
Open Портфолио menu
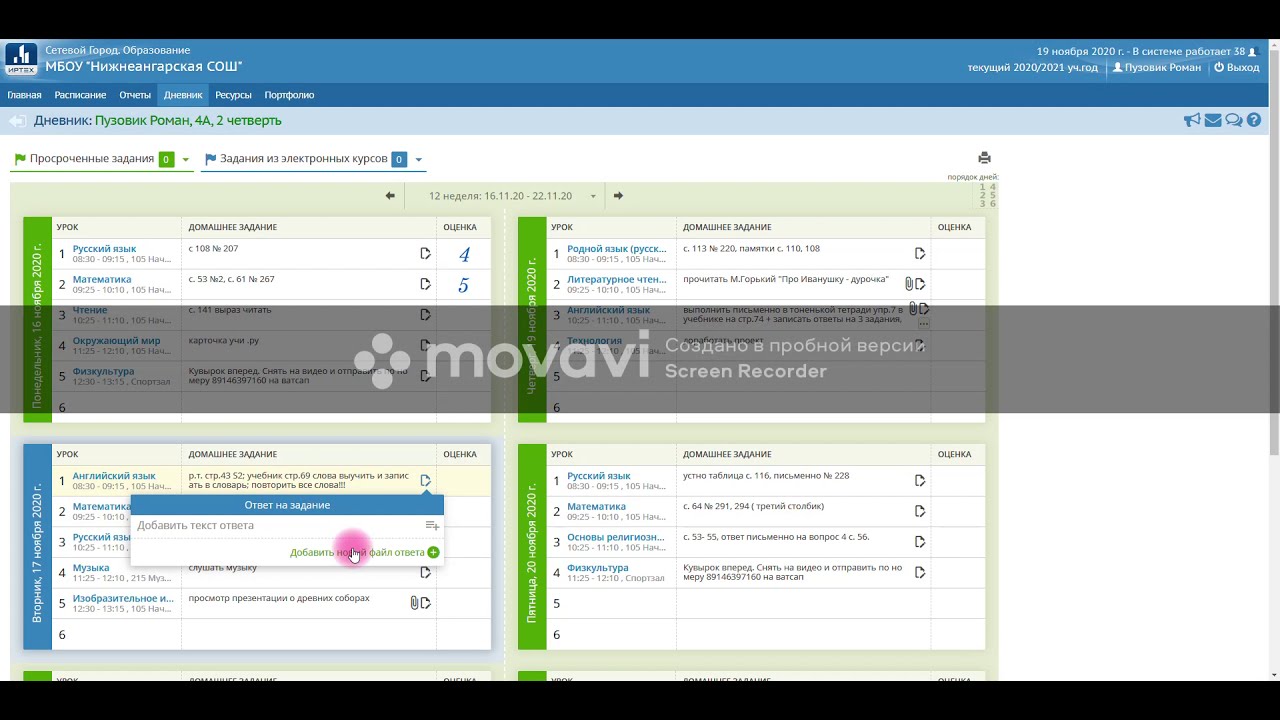tap(289, 95)
